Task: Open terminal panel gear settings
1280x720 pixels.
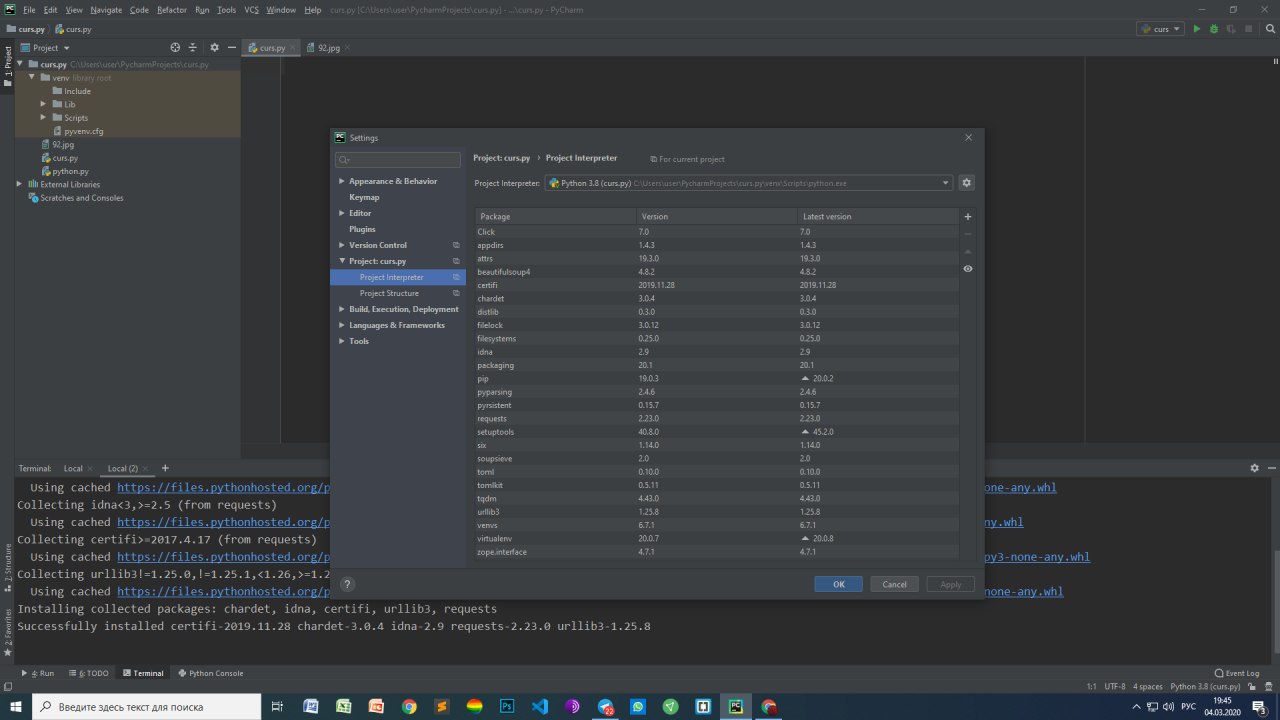Action: coord(1254,468)
